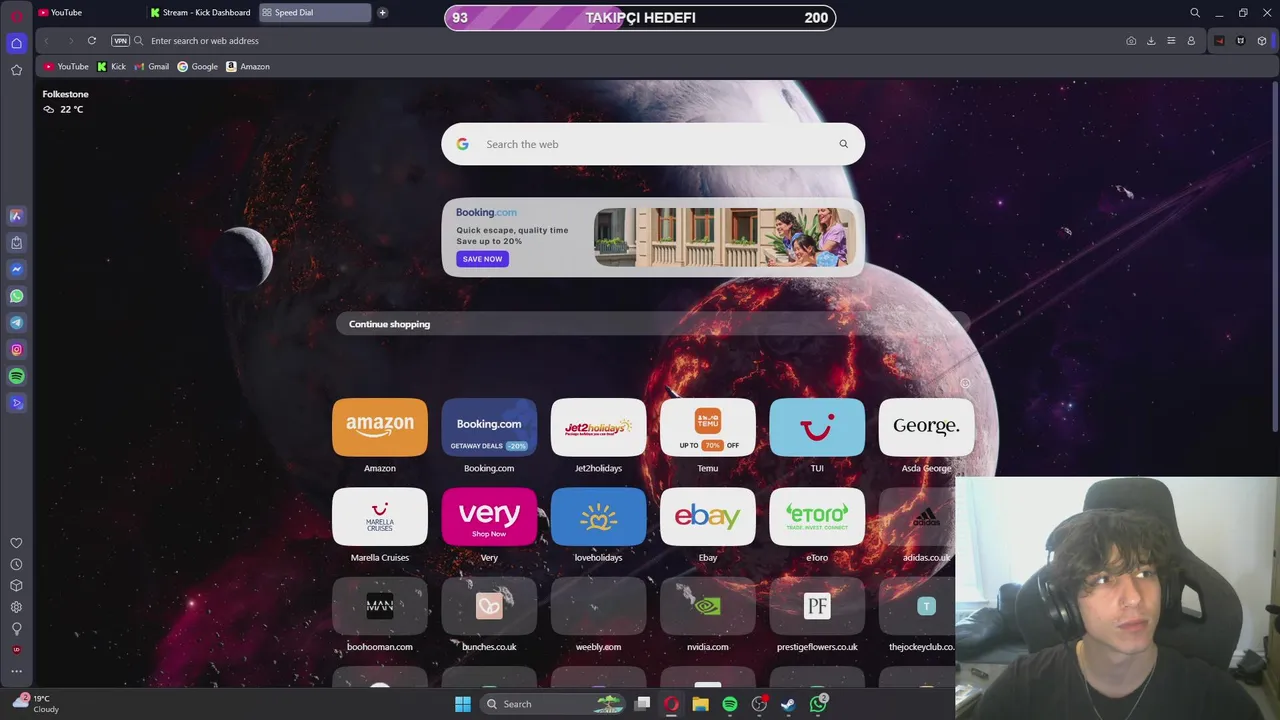Click the SAVE NOW Booking.com button
This screenshot has height=720, width=1280.
(x=482, y=259)
